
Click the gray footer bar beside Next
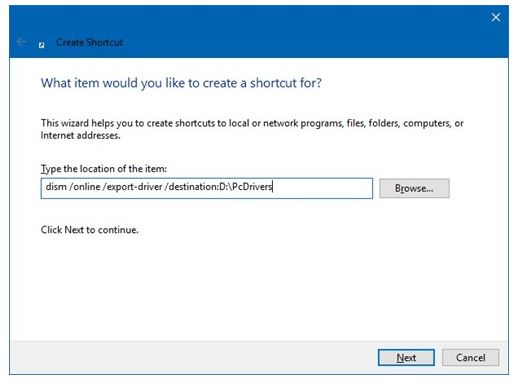[x=193, y=357]
